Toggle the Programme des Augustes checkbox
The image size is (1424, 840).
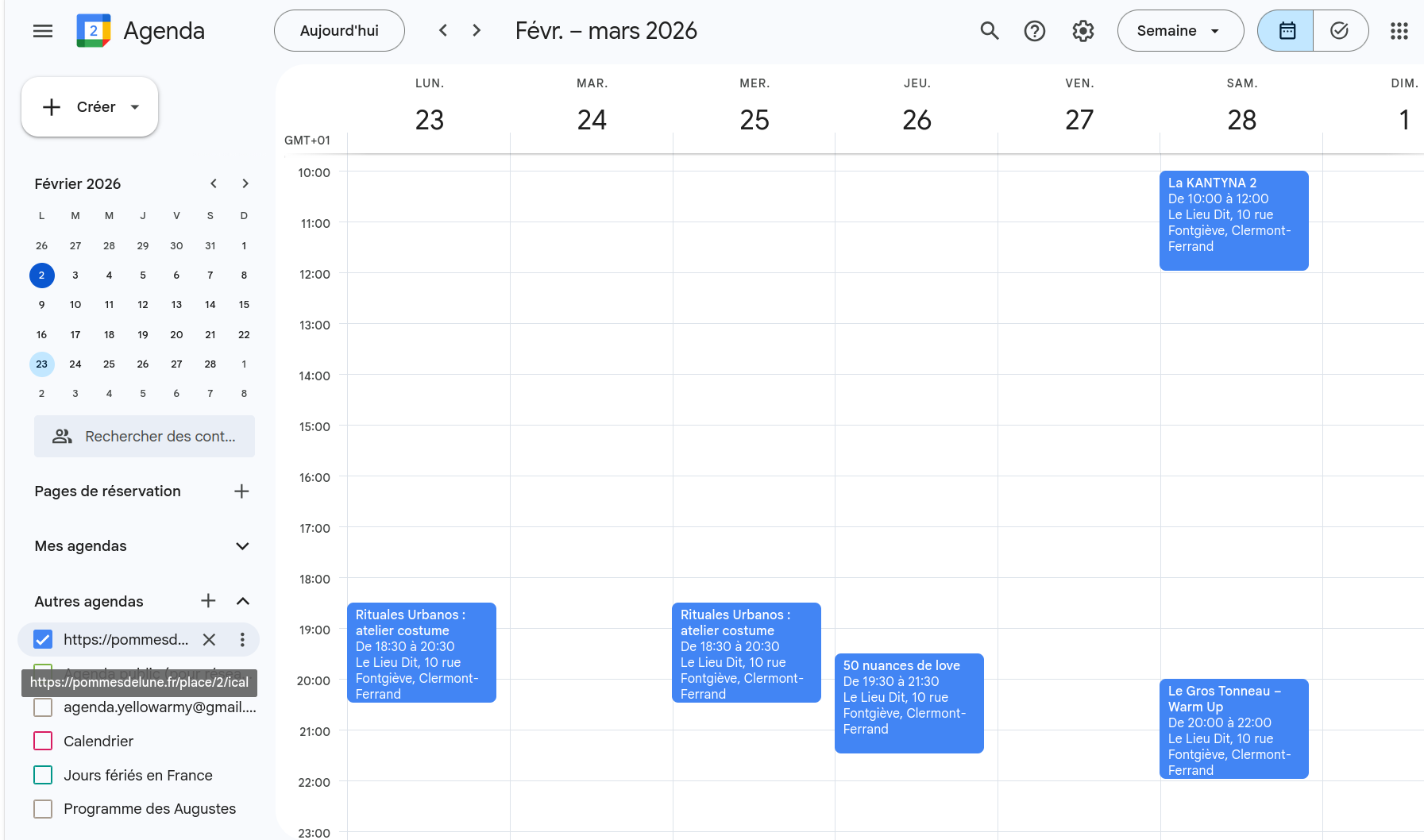(44, 809)
